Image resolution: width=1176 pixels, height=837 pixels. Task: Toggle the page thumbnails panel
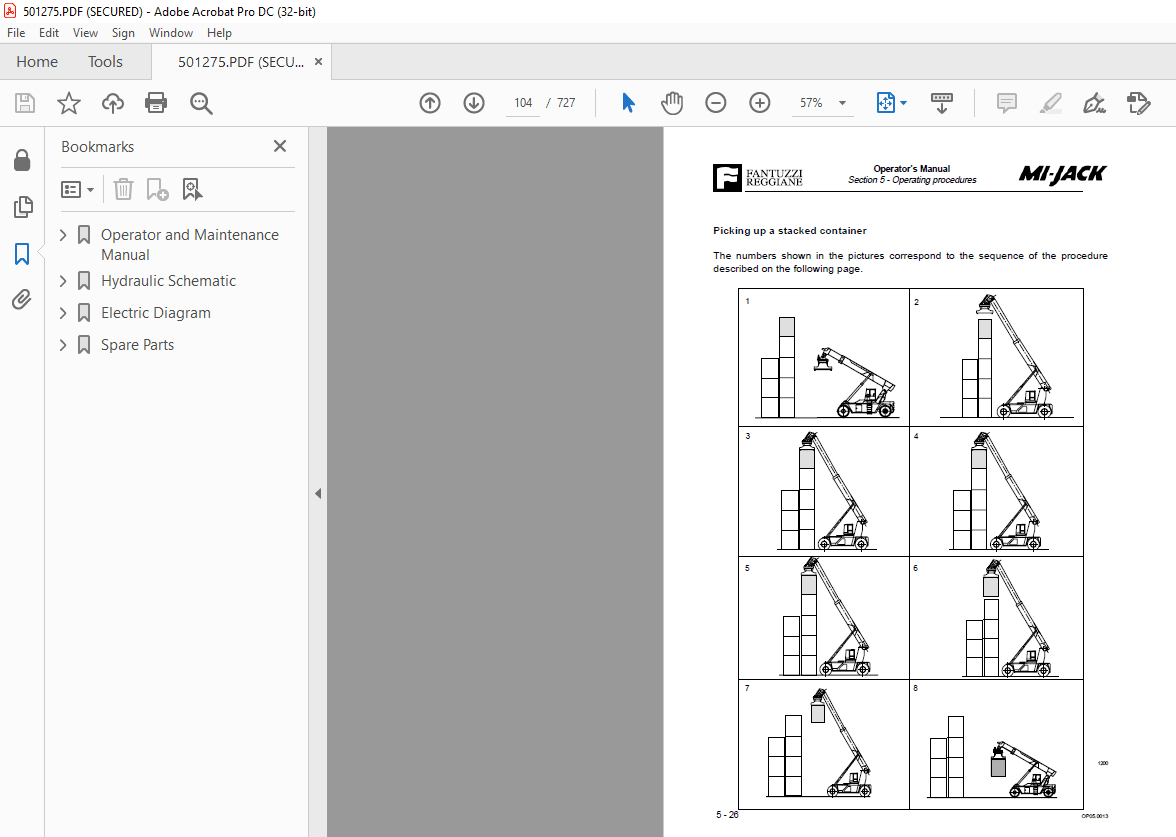click(22, 207)
